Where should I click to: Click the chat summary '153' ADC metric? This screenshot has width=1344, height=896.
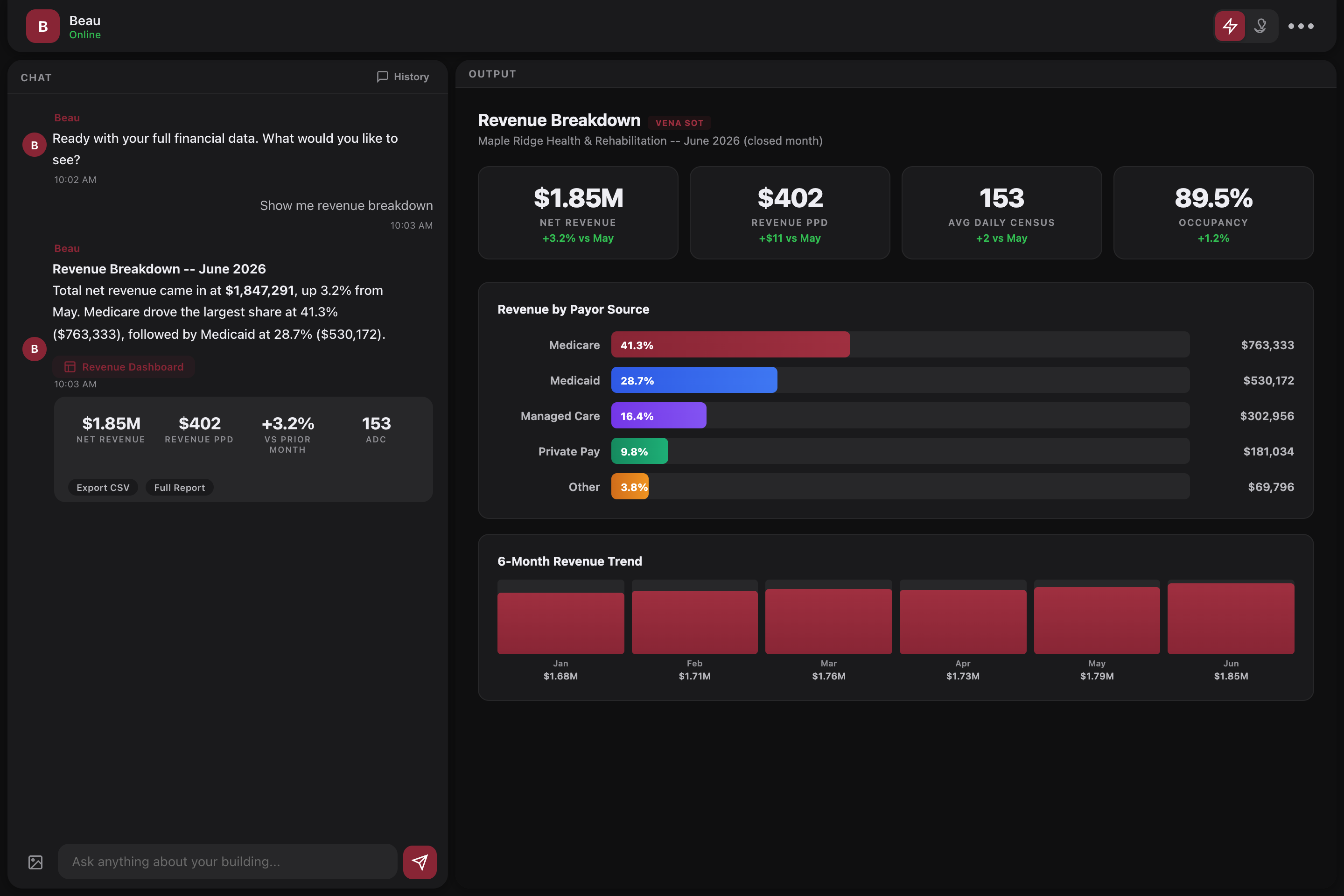click(x=376, y=423)
